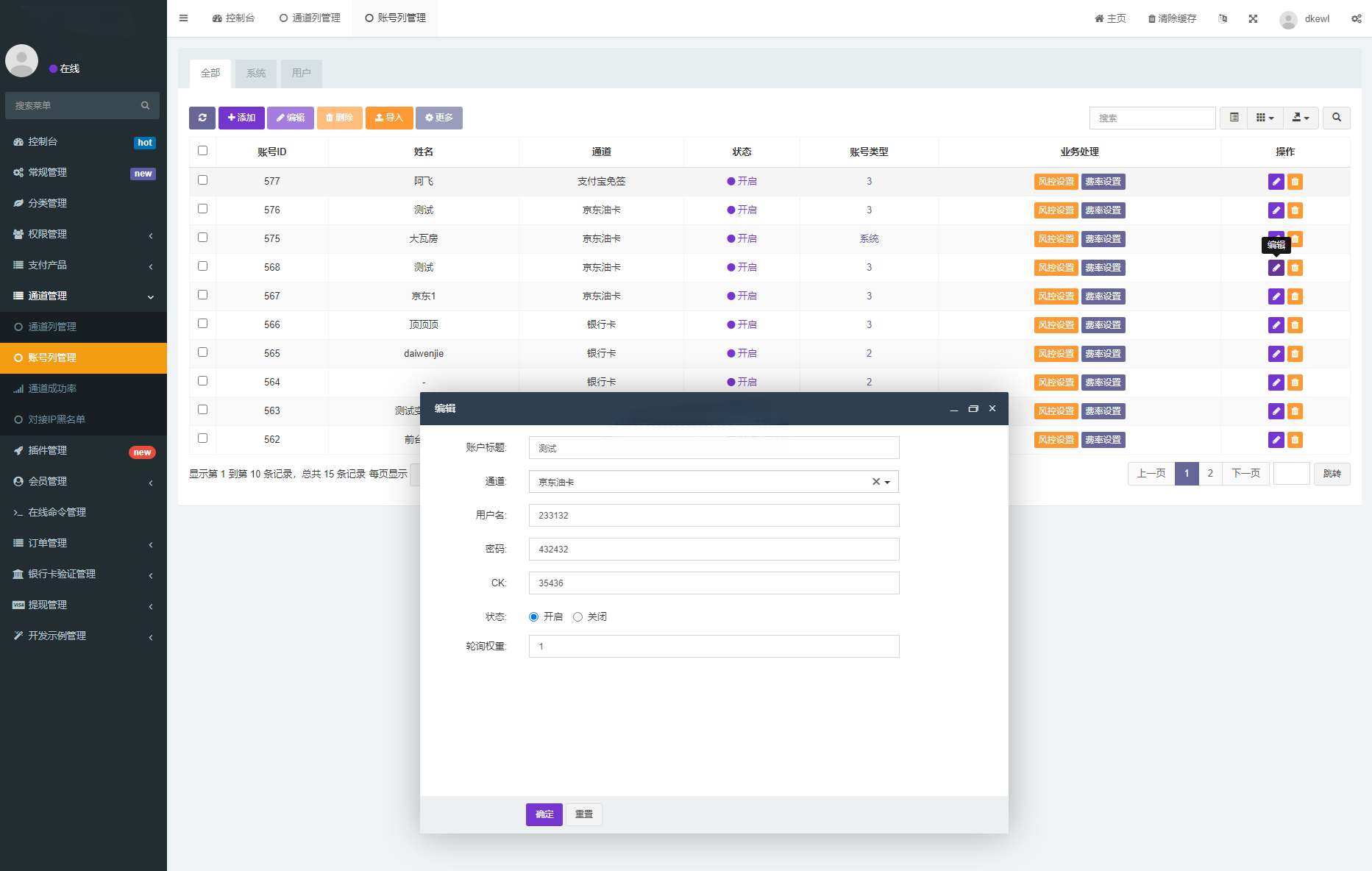This screenshot has width=1372, height=871.
Task: Switch to the 系统 tab
Action: click(255, 73)
